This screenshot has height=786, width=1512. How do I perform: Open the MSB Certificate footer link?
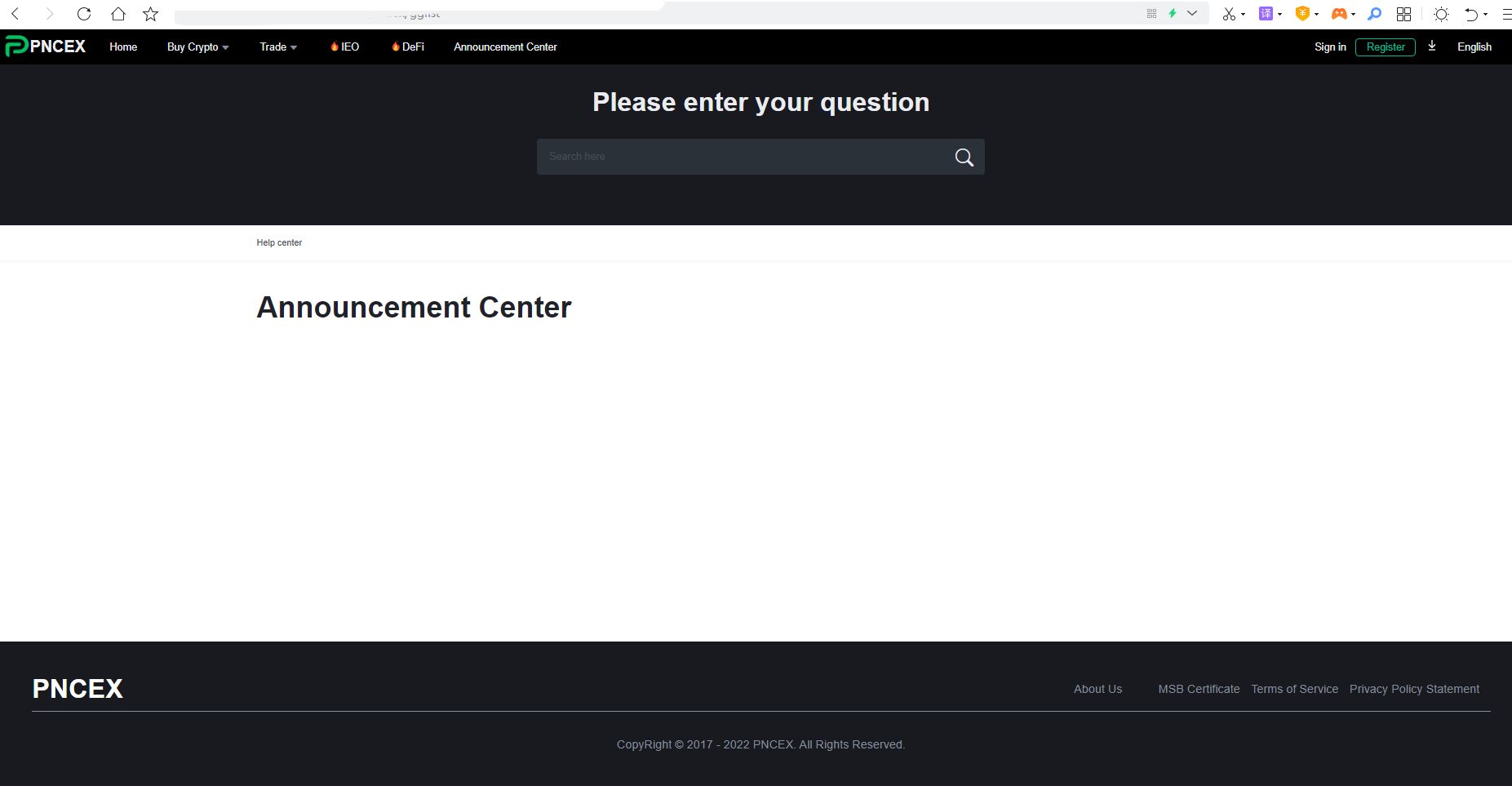pos(1198,689)
